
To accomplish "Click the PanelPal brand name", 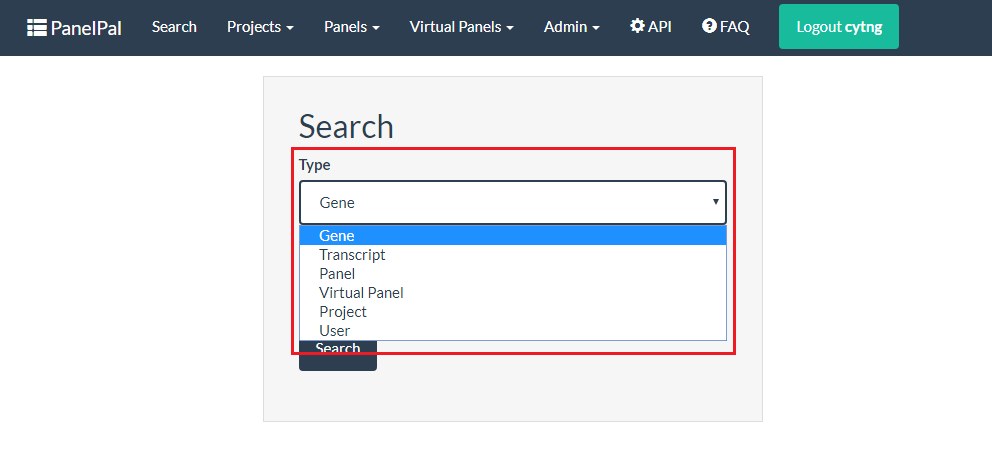I will point(85,28).
